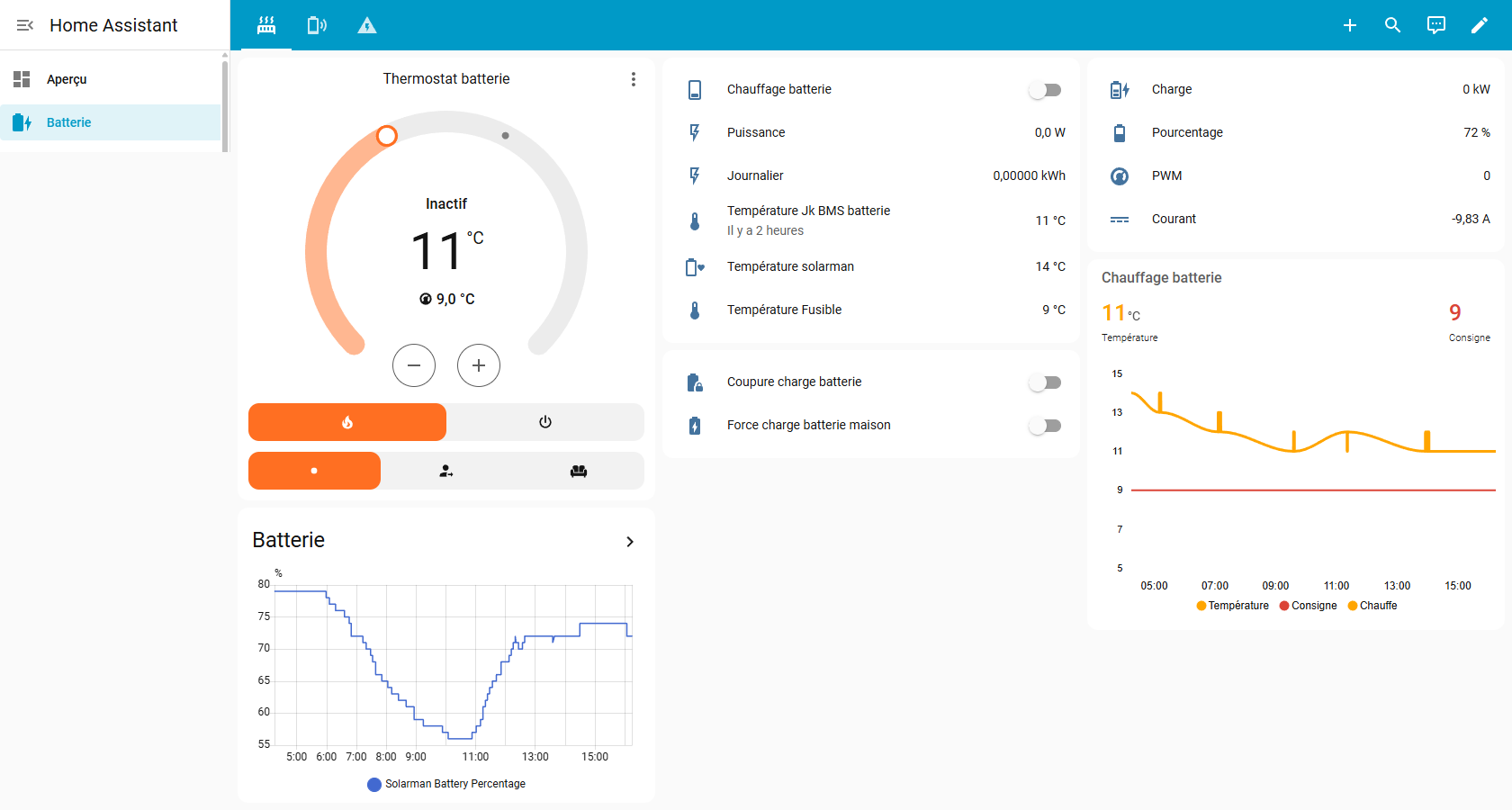Click the plus icon in top bar

click(1349, 25)
